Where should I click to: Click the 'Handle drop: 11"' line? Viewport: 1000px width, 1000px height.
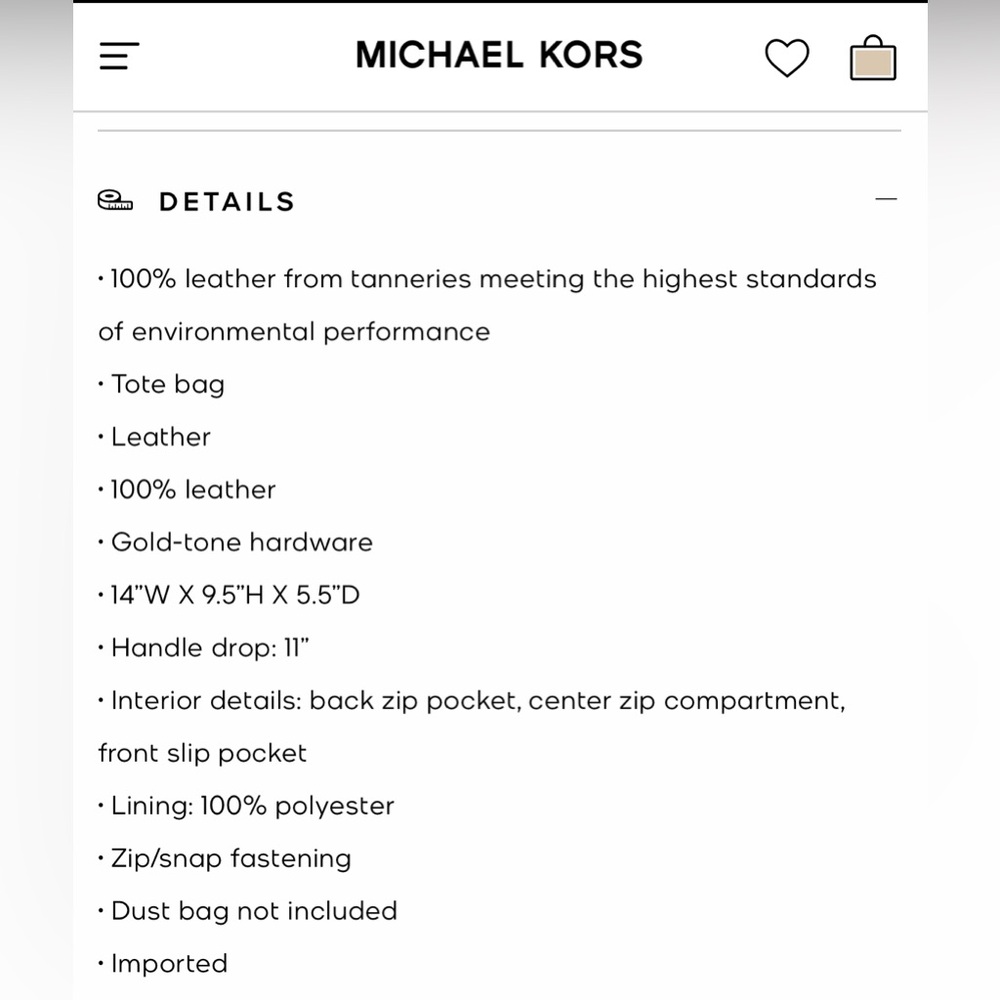pyautogui.click(x=203, y=648)
